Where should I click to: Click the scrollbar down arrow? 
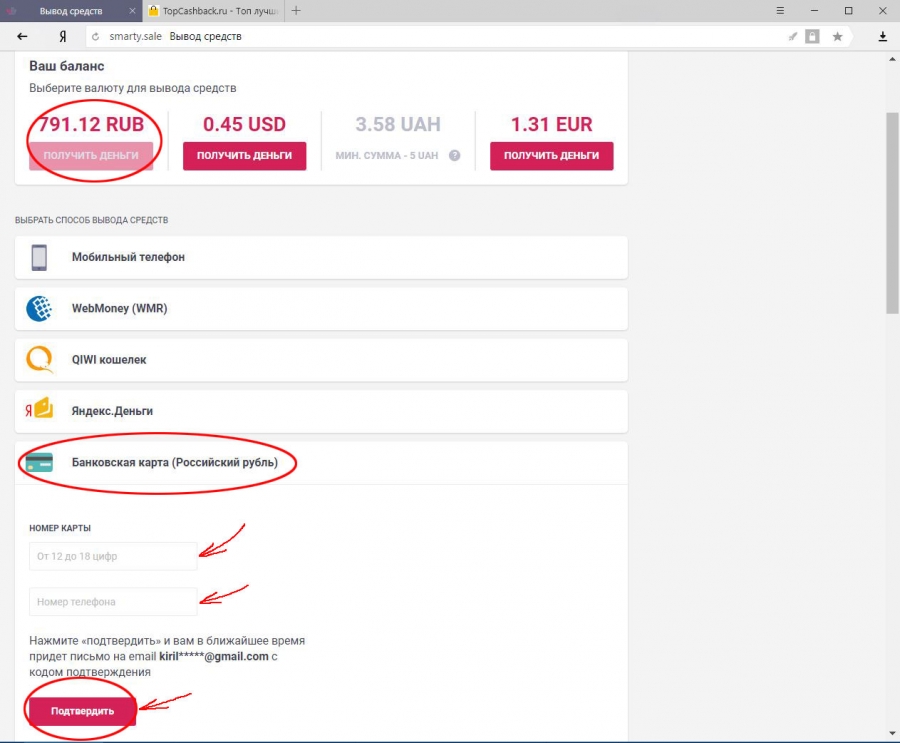[892, 733]
